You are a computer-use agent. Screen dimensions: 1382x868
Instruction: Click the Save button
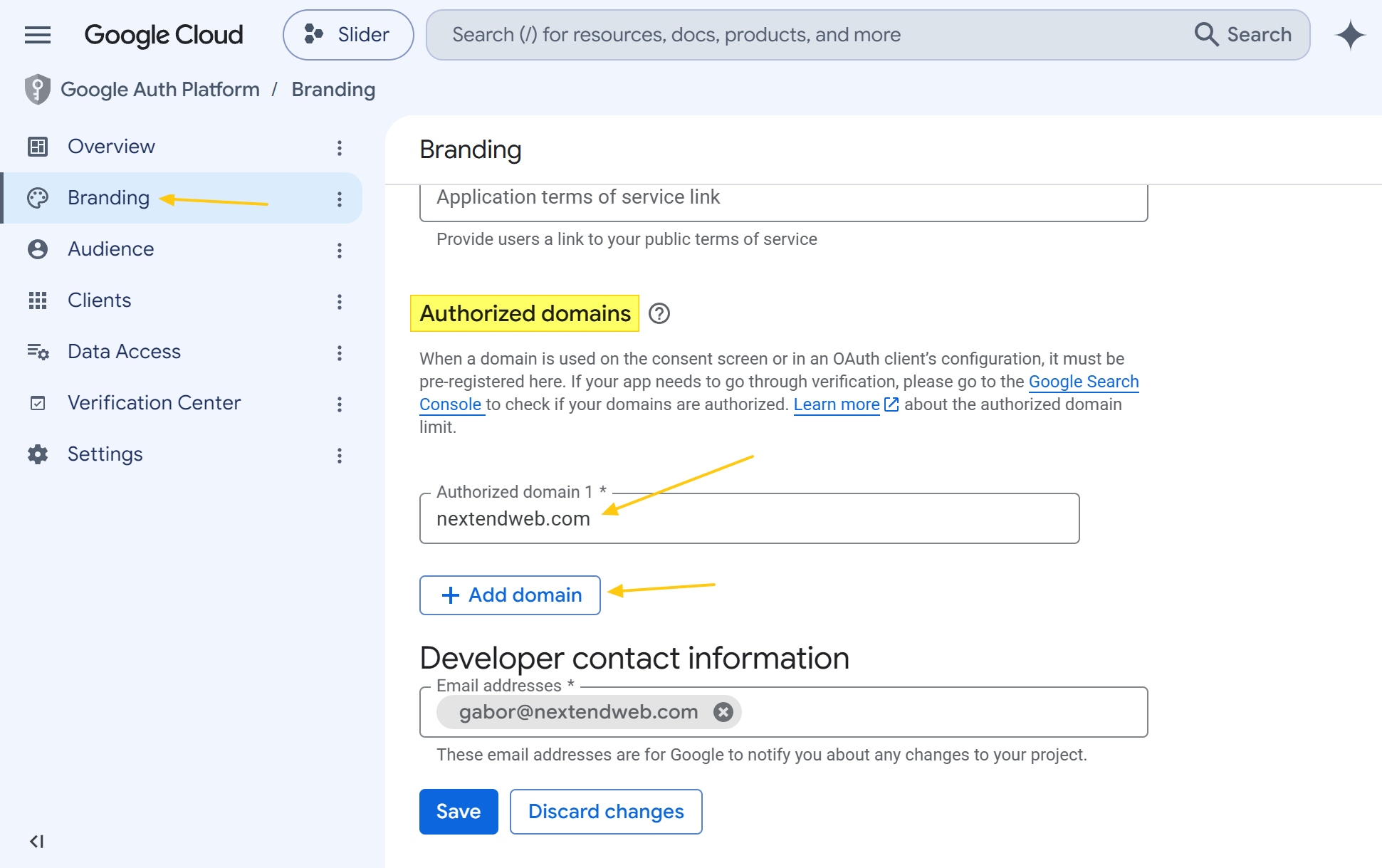(x=459, y=812)
